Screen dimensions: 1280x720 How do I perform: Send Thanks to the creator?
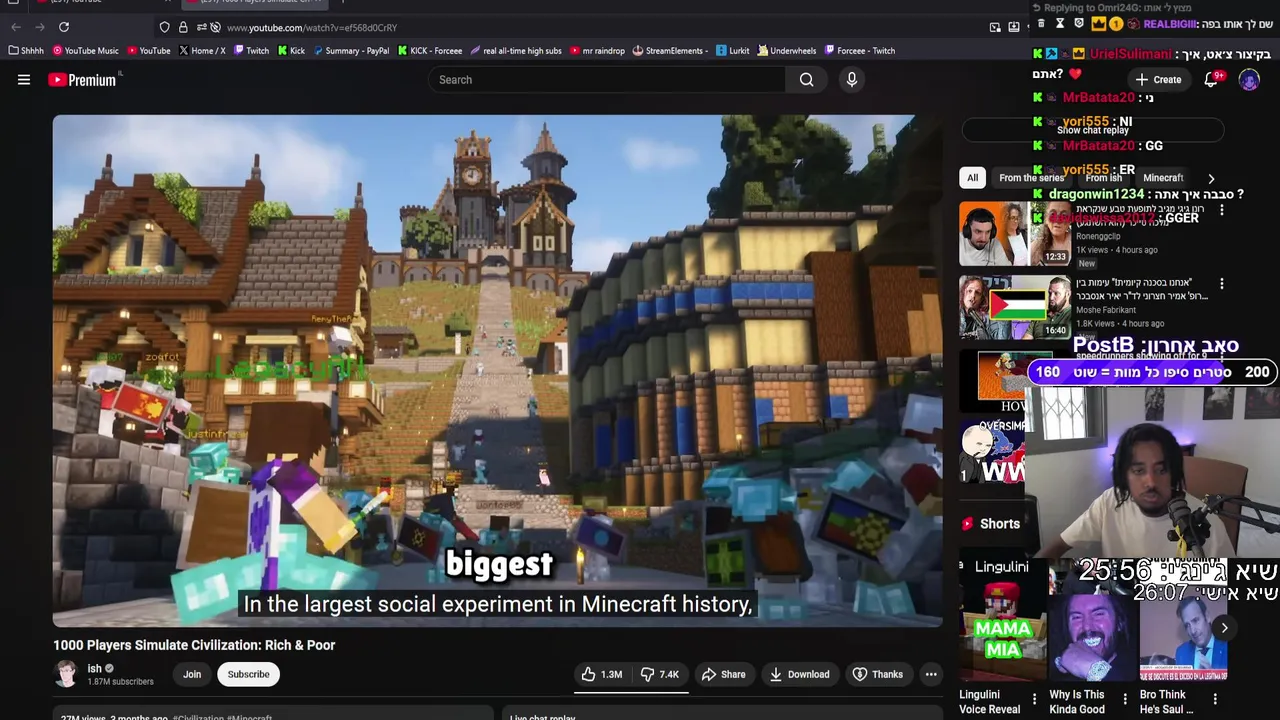pos(877,674)
